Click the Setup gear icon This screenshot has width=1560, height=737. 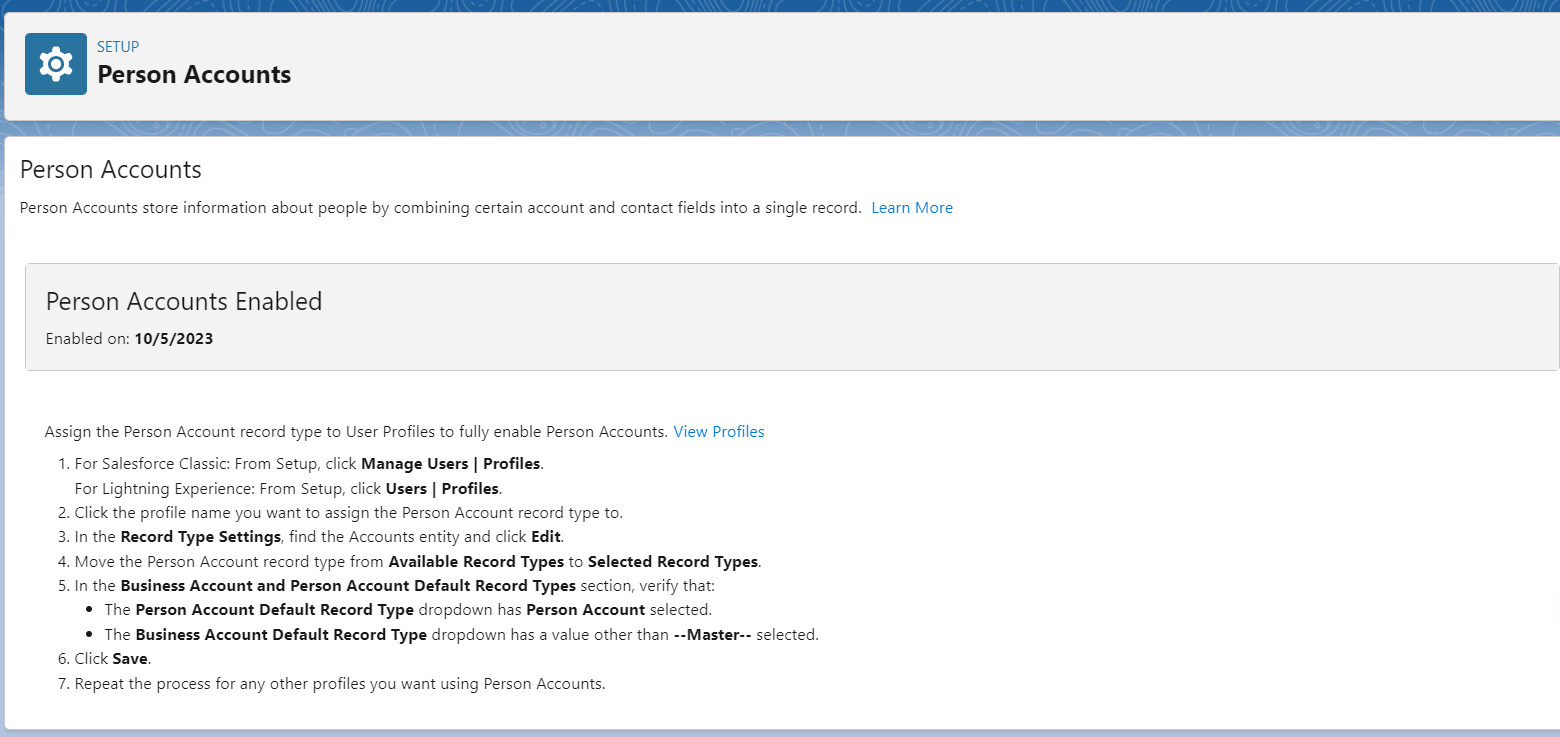click(x=56, y=64)
